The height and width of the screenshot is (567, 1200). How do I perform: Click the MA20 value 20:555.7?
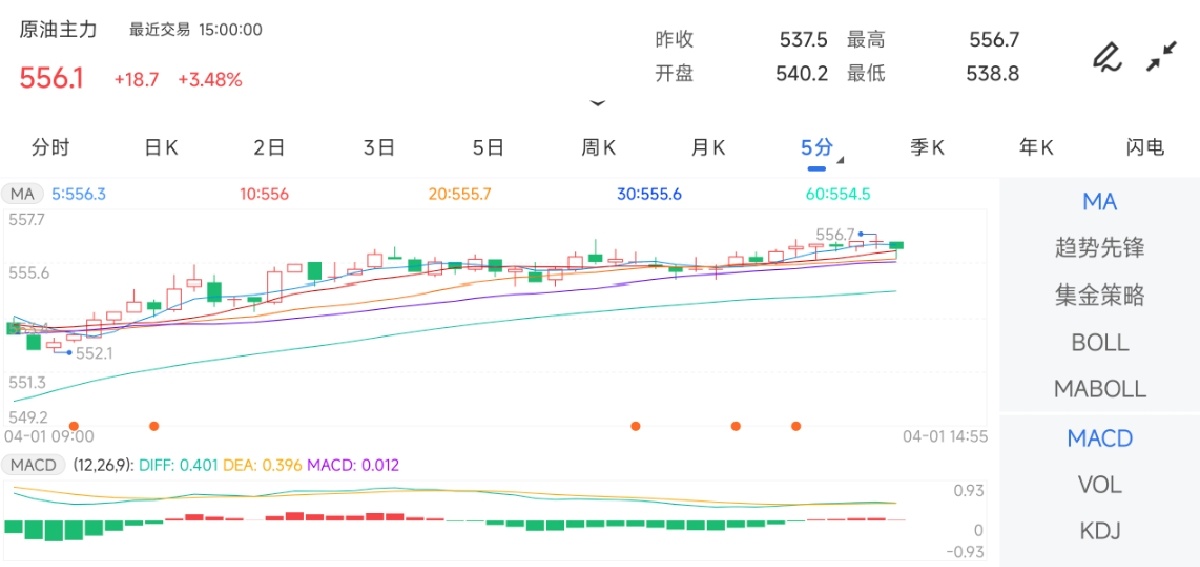460,195
